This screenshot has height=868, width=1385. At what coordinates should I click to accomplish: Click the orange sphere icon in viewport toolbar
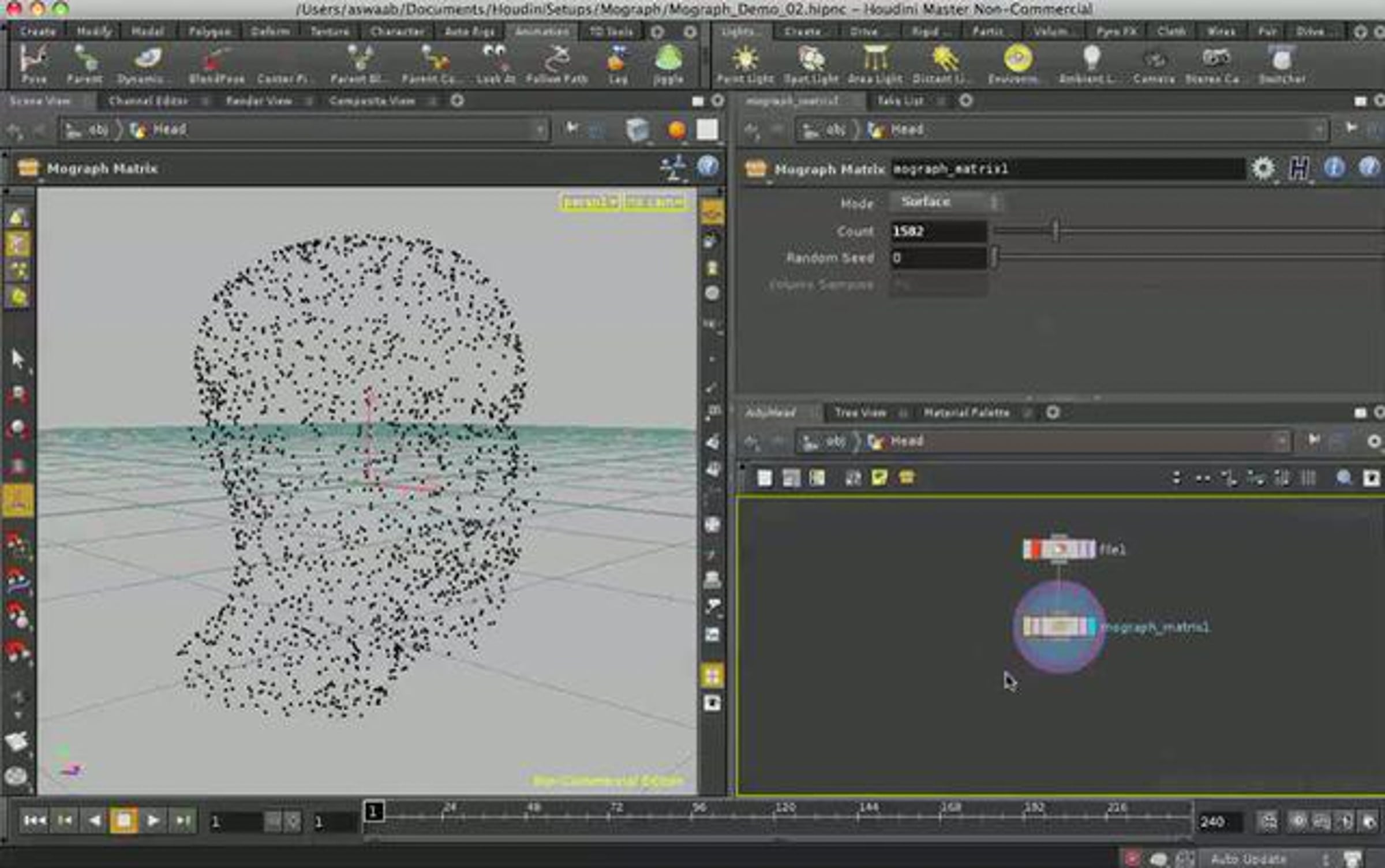click(676, 130)
